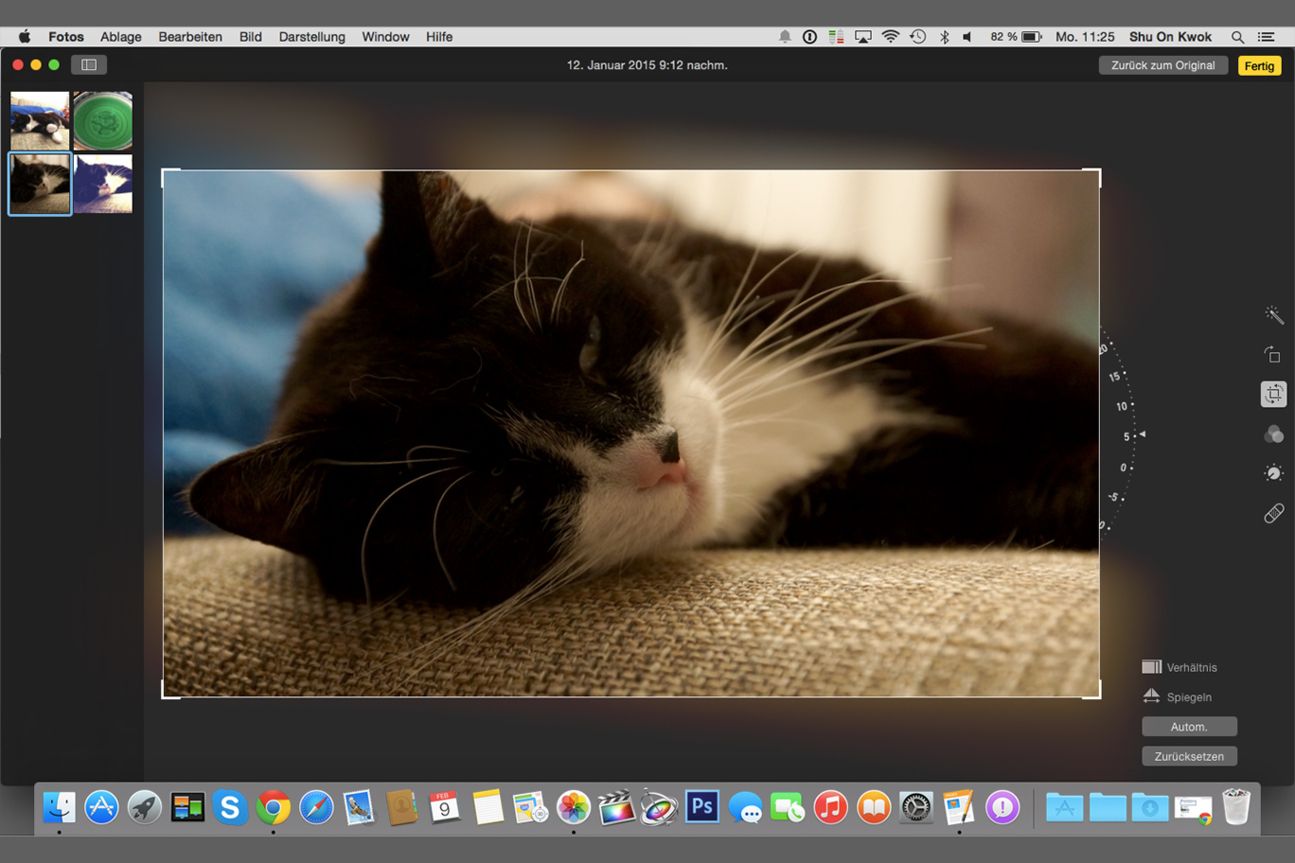Select the Retouch bandage tool
The height and width of the screenshot is (863, 1295).
pos(1273,513)
